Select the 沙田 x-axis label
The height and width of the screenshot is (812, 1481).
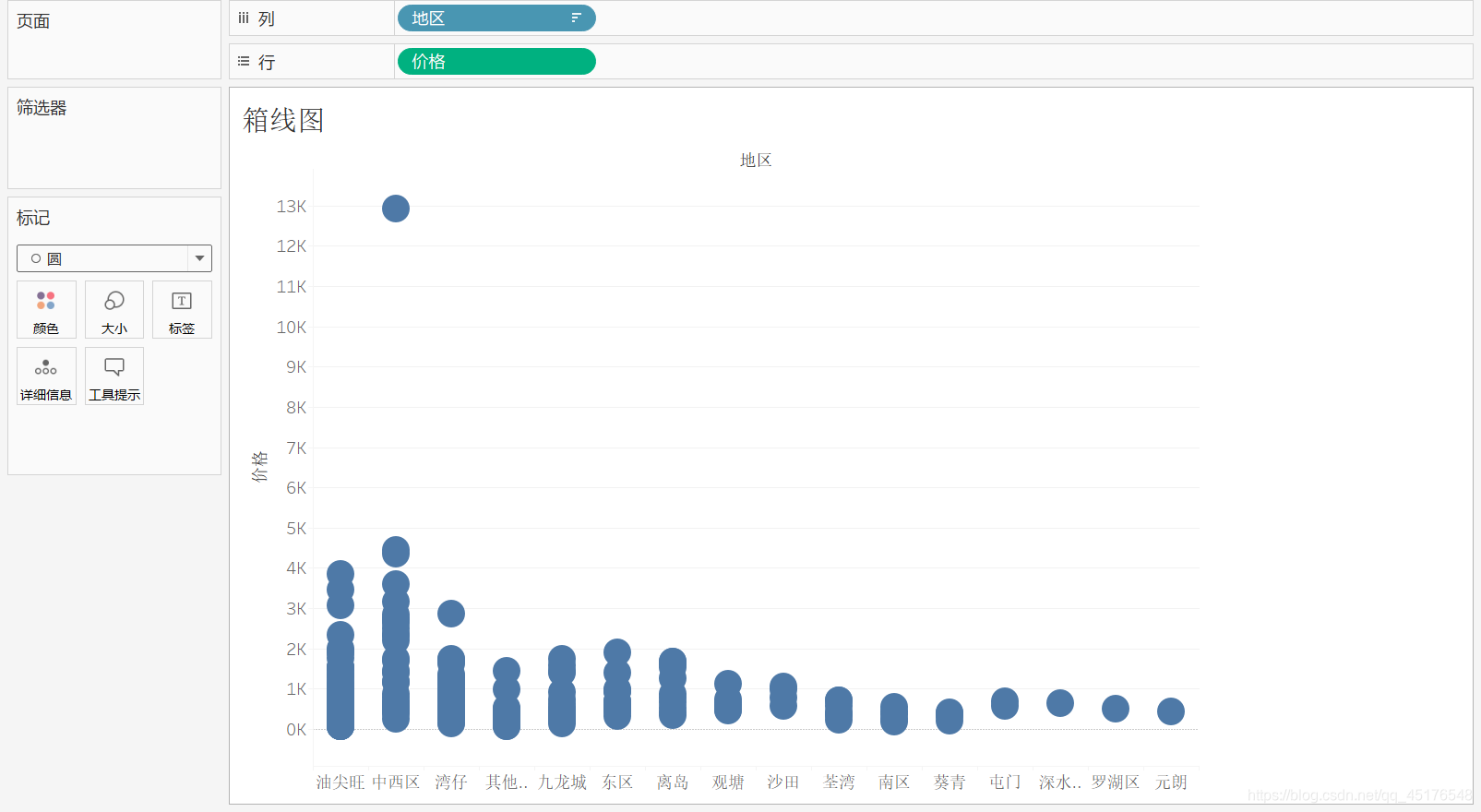[783, 782]
